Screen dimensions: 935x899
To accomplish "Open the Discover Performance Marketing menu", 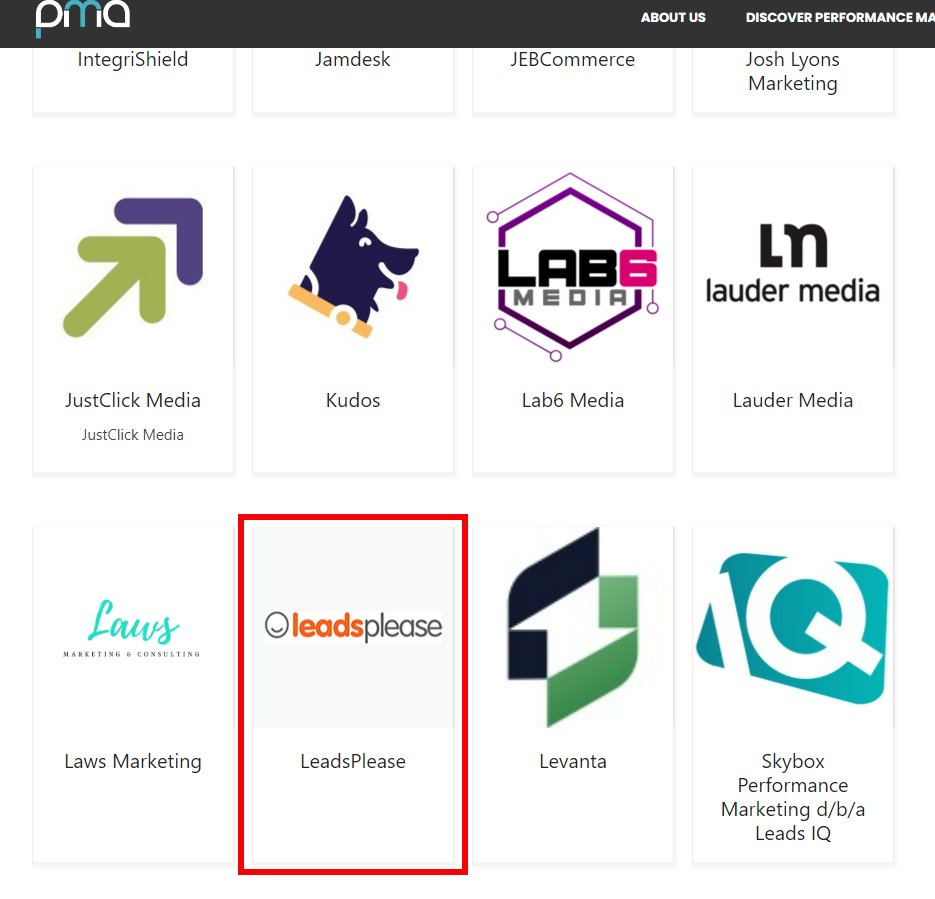I will click(x=840, y=18).
